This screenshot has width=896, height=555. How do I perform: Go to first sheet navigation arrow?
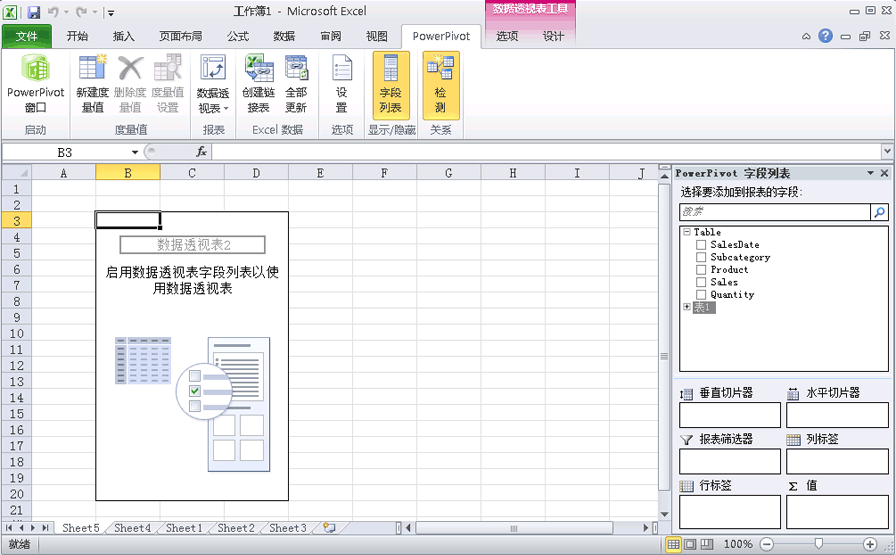pos(9,528)
